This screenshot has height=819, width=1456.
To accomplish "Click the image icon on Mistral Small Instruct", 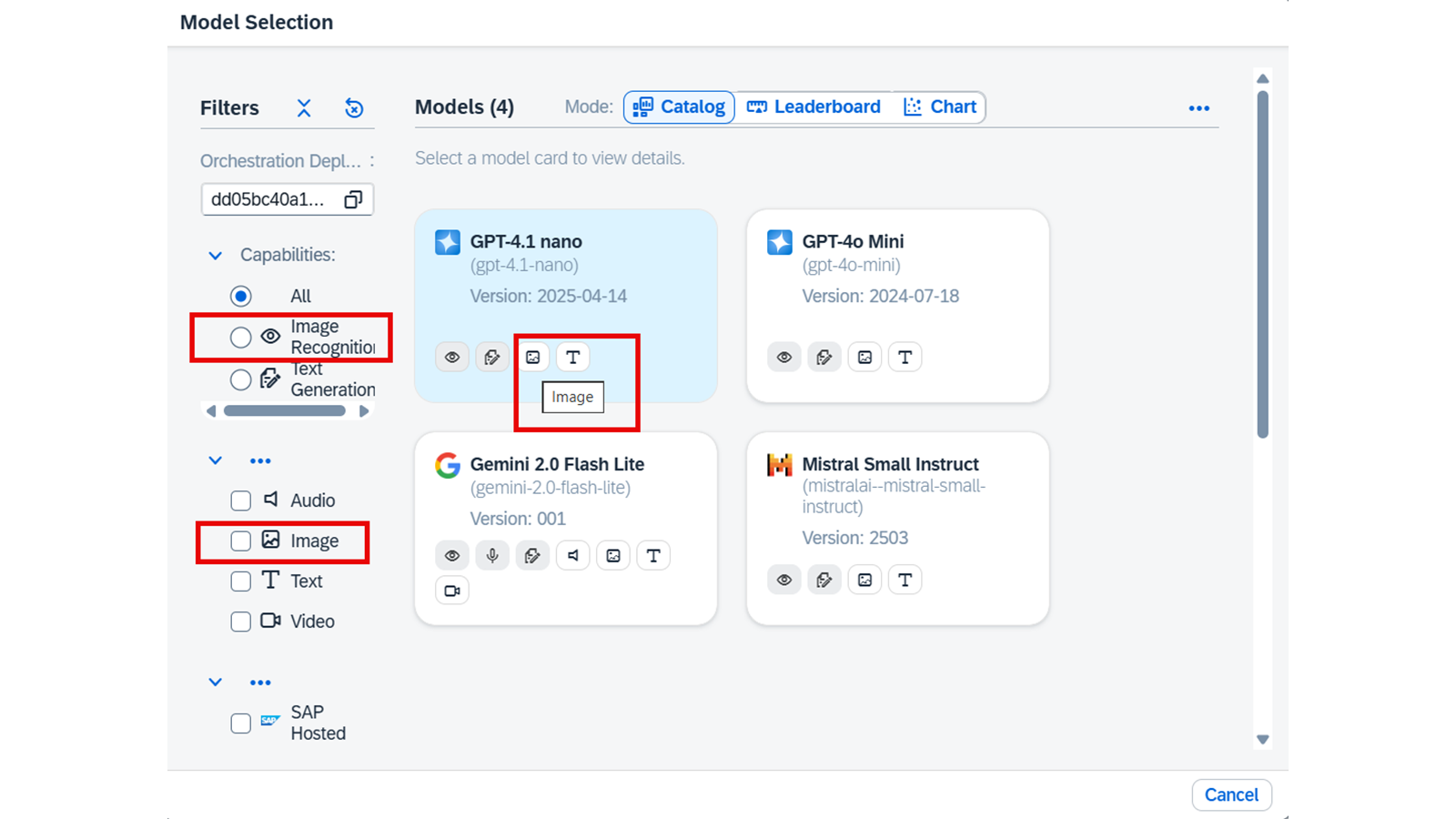I will pos(864,580).
